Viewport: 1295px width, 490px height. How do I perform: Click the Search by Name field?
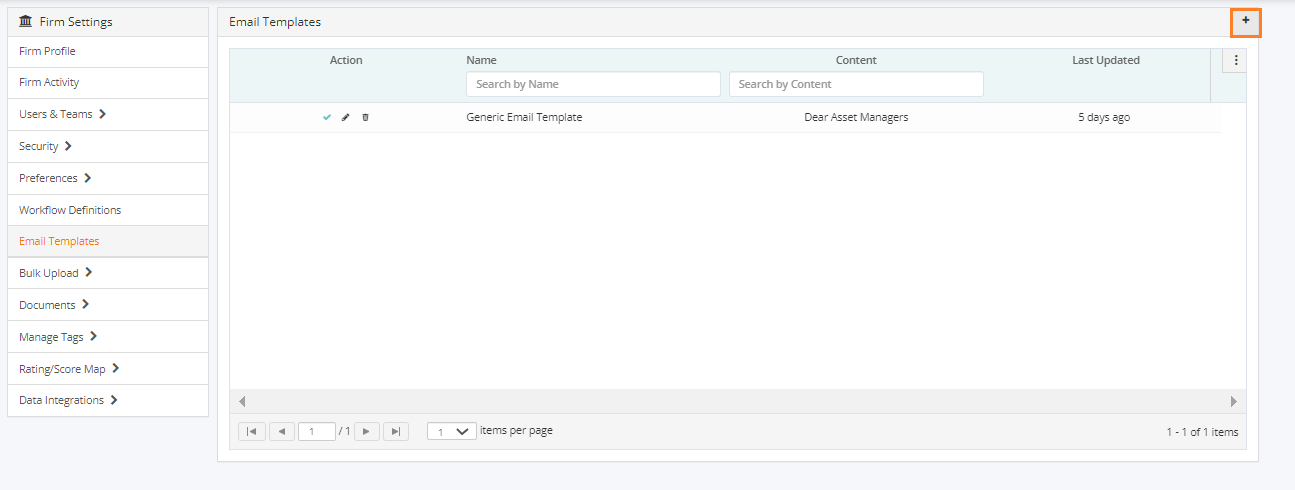593,84
